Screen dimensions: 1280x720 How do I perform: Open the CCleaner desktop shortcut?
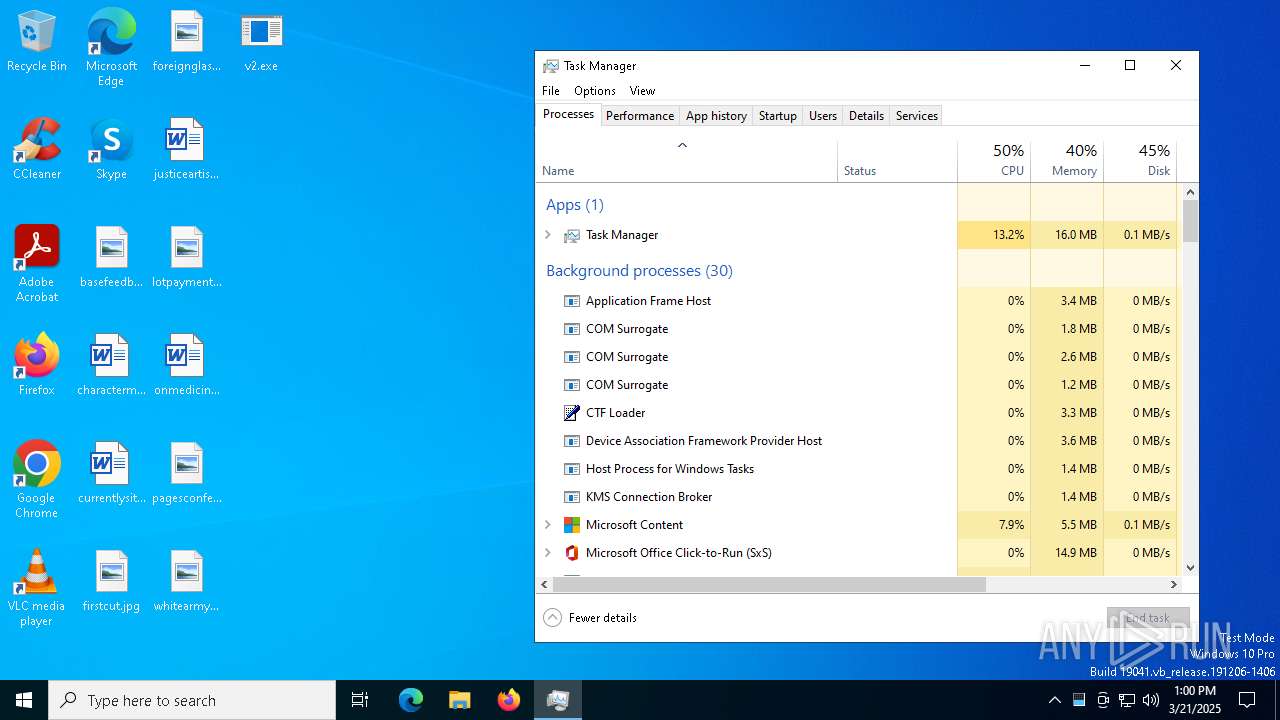pos(37,141)
